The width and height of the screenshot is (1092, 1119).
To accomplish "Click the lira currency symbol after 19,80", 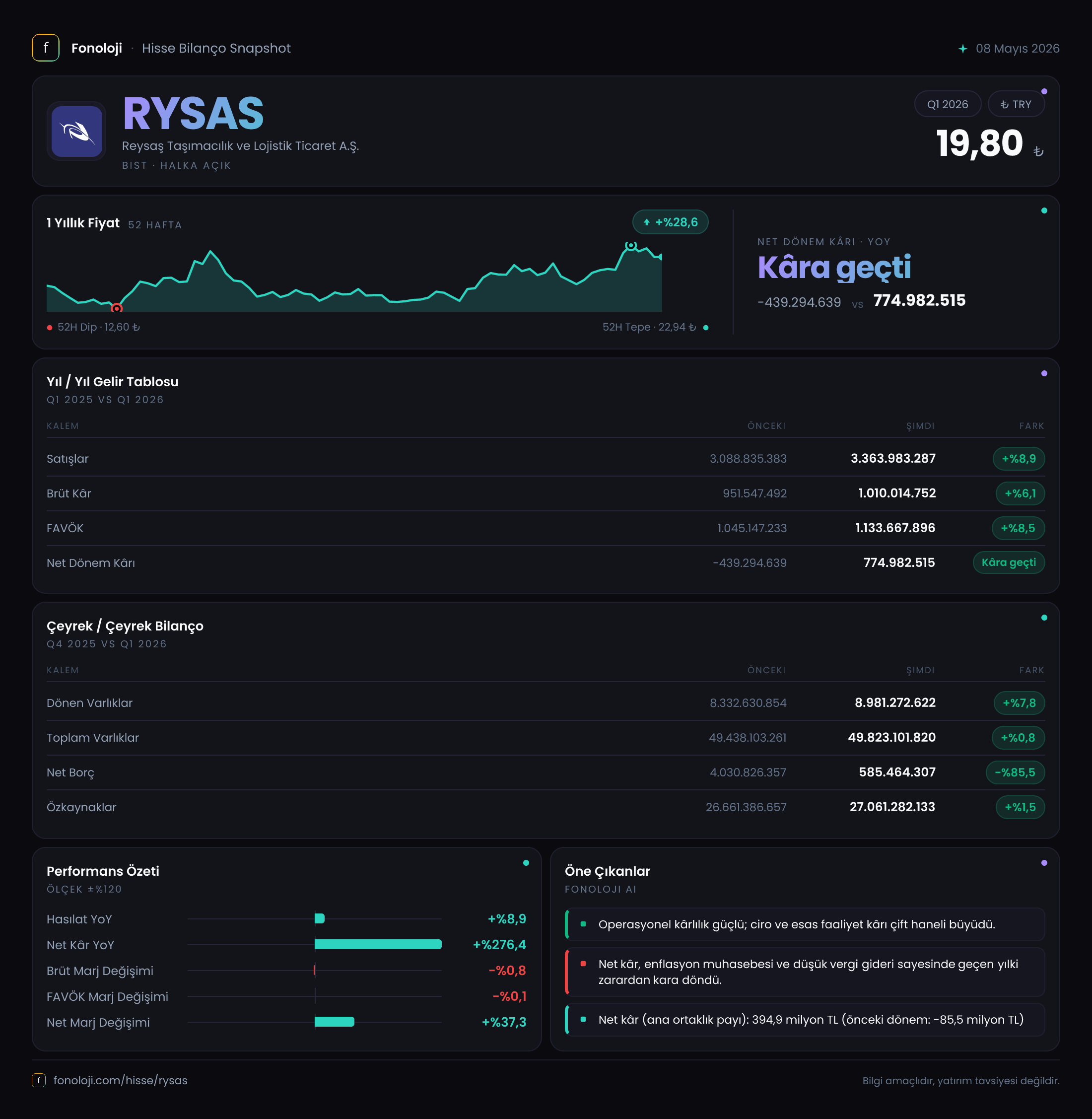I will coord(1038,151).
